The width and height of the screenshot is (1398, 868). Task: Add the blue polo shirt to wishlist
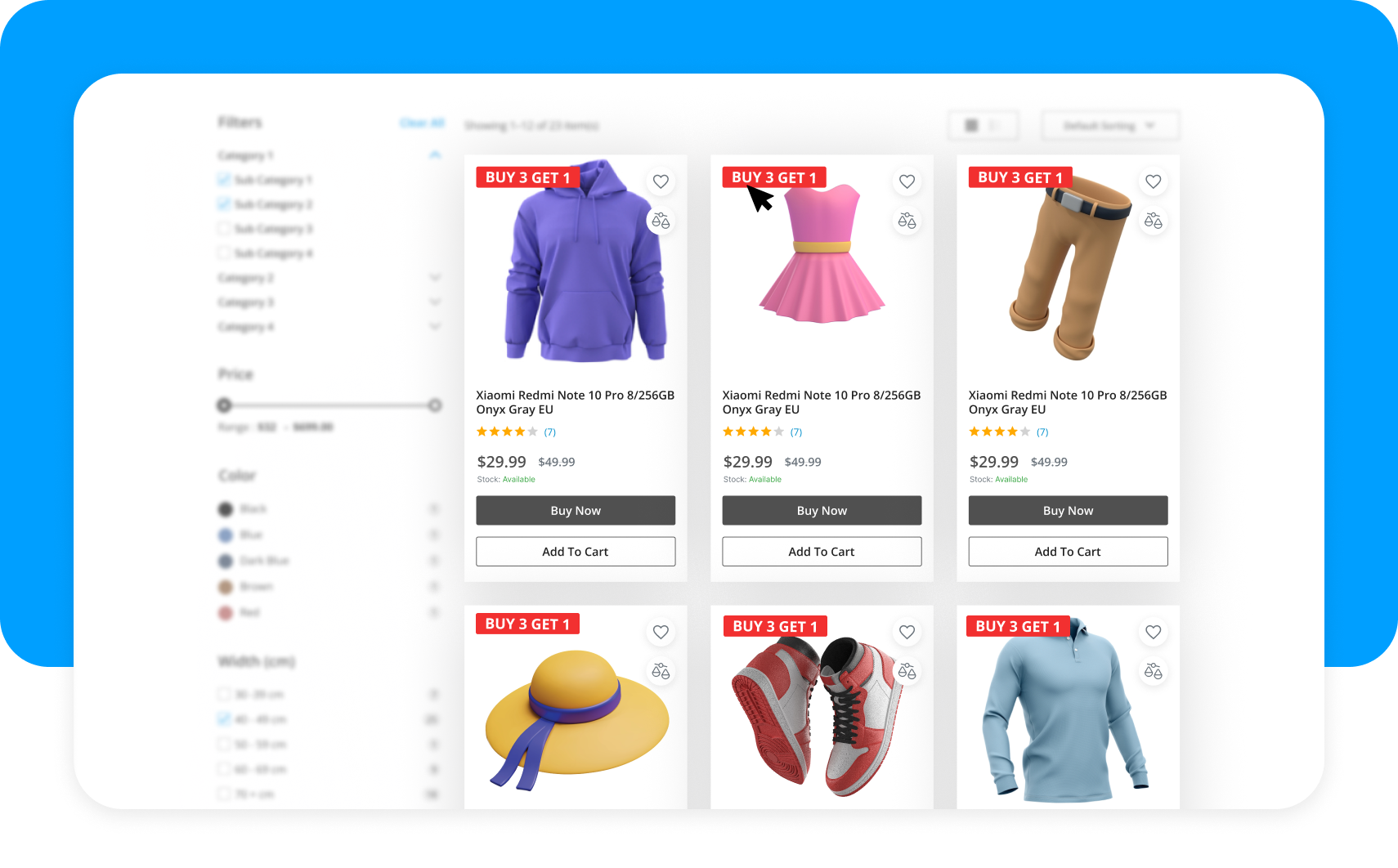1153,632
